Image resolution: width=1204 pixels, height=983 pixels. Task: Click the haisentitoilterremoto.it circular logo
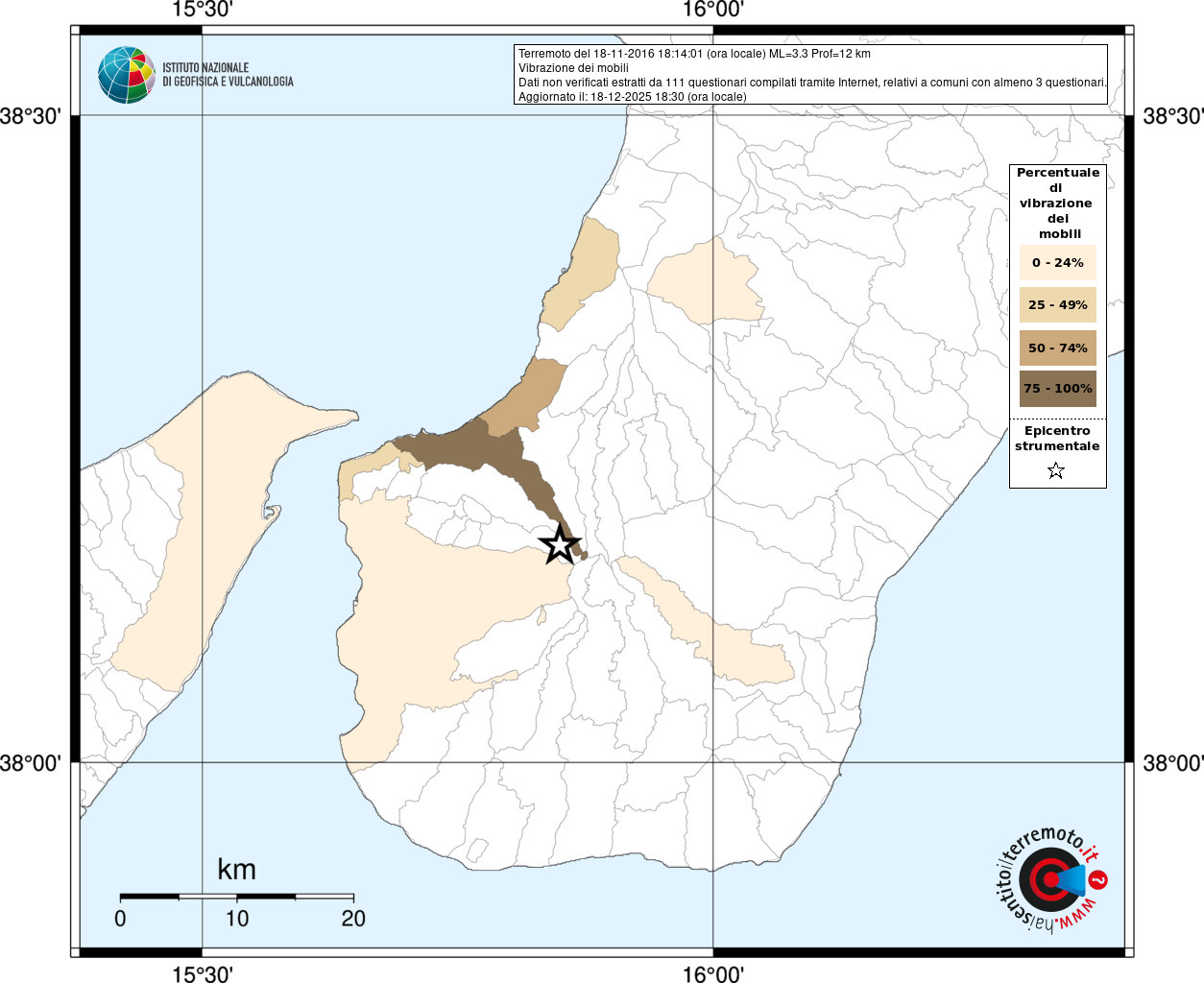pyautogui.click(x=1051, y=878)
